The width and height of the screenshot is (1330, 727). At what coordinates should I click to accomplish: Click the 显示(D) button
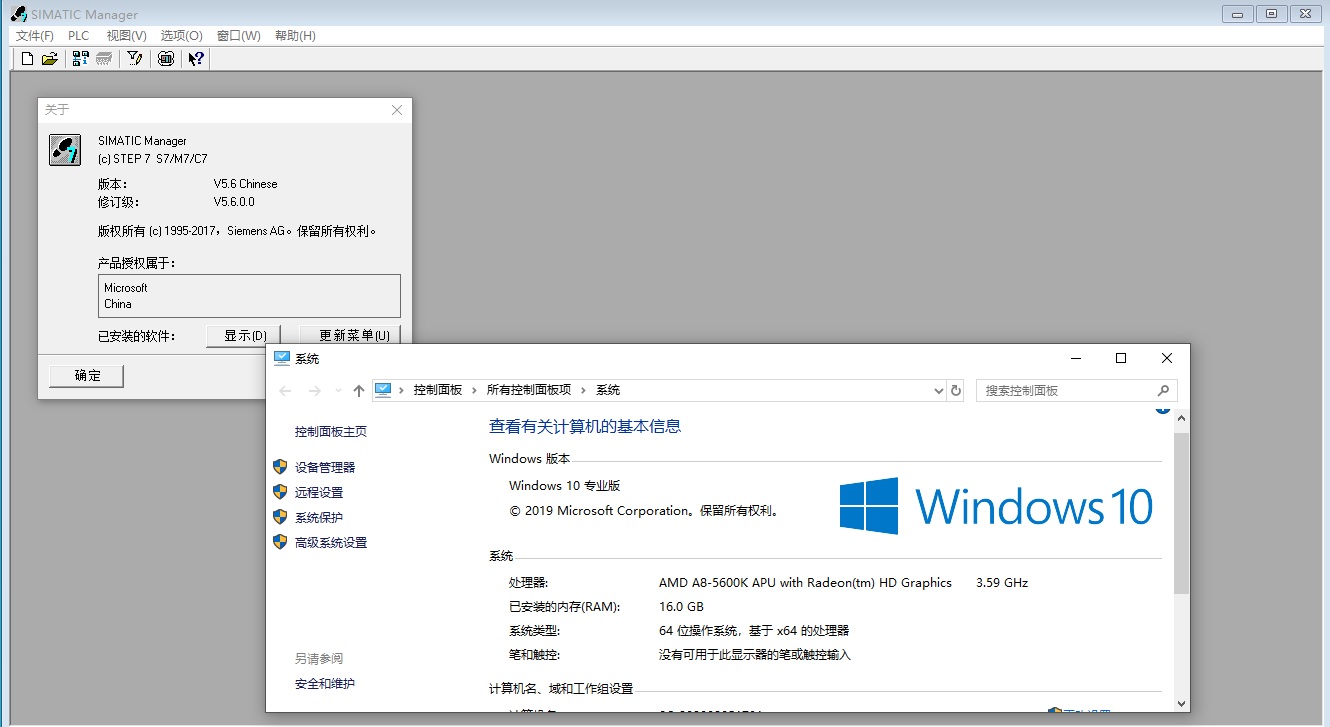[243, 336]
